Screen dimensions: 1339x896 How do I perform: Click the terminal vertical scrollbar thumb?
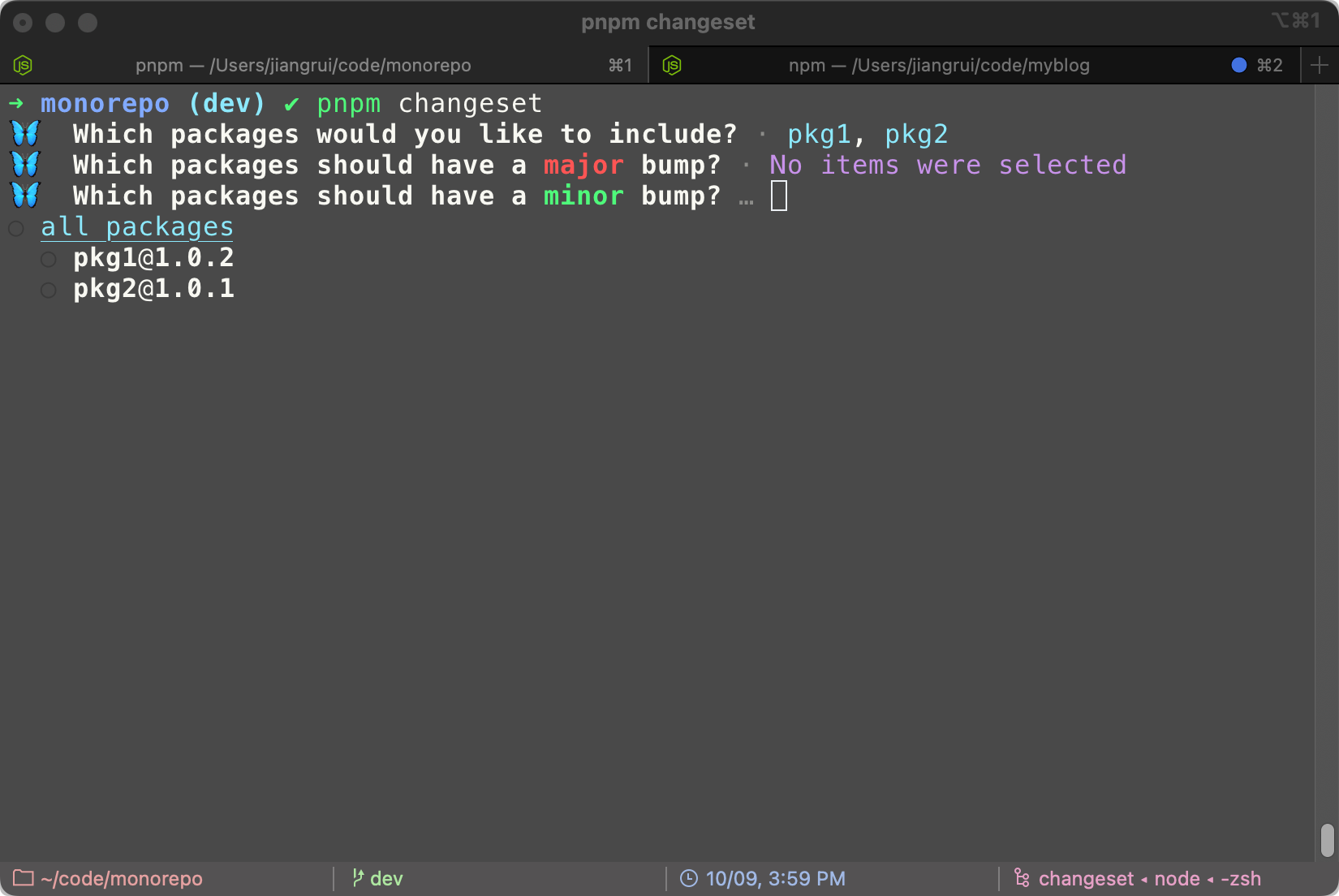[1328, 840]
